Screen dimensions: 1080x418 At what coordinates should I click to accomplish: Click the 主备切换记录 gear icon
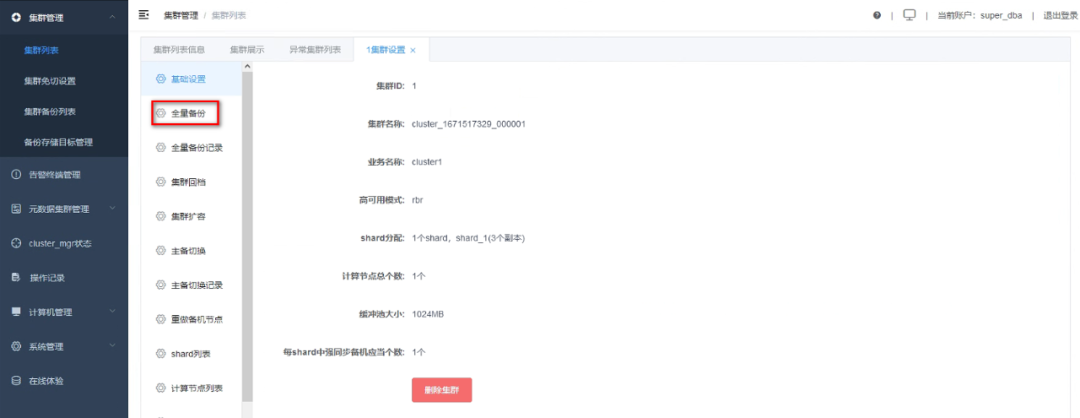(x=160, y=285)
